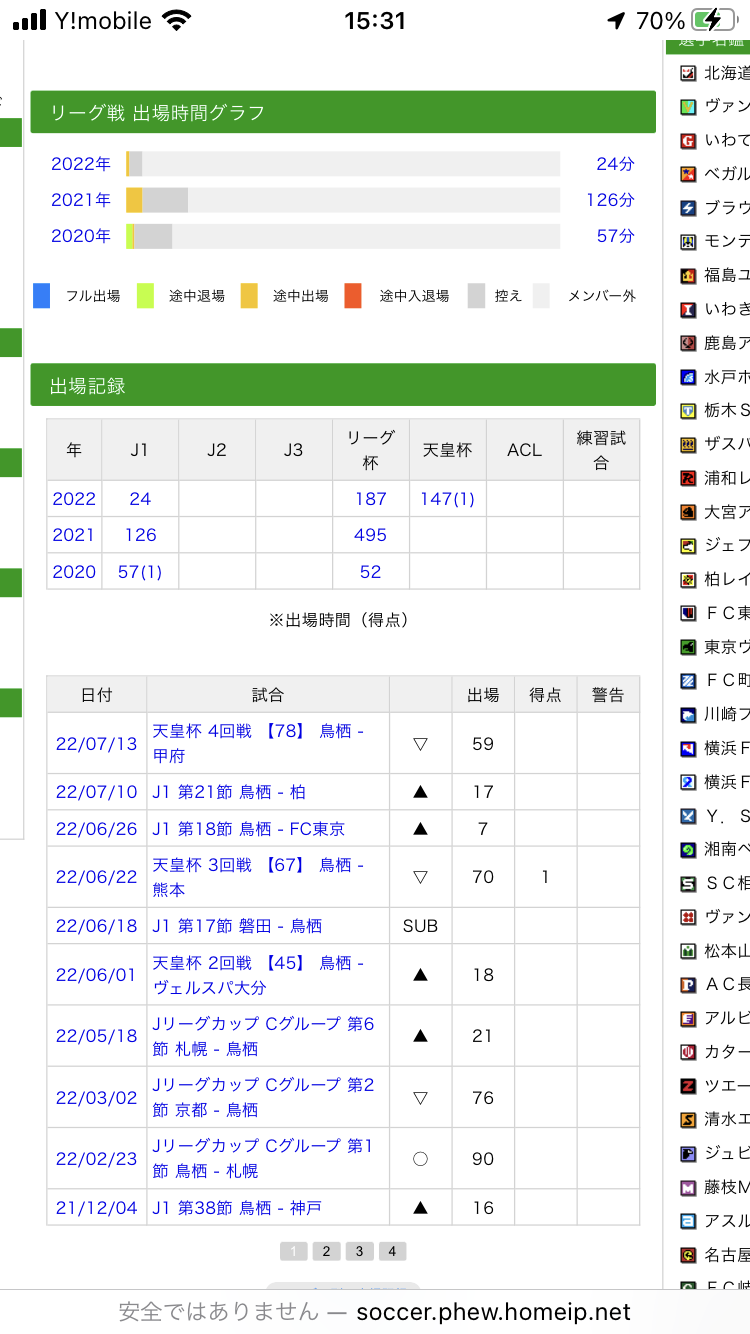Go to page 2 of match records
The image size is (750, 1334).
pyautogui.click(x=326, y=1251)
